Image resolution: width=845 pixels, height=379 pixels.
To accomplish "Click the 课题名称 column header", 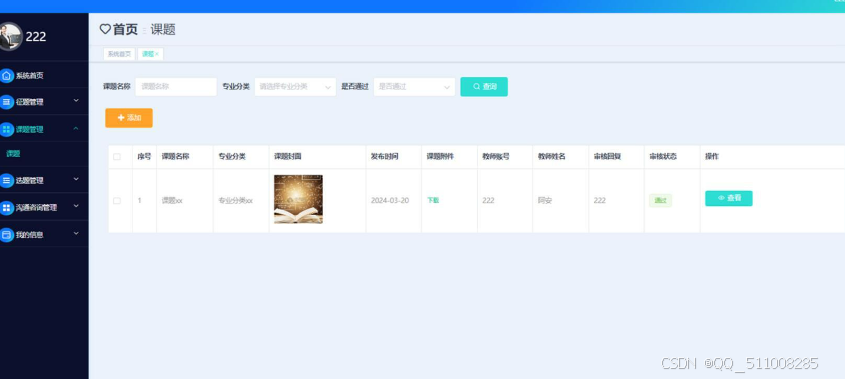I will pos(176,157).
